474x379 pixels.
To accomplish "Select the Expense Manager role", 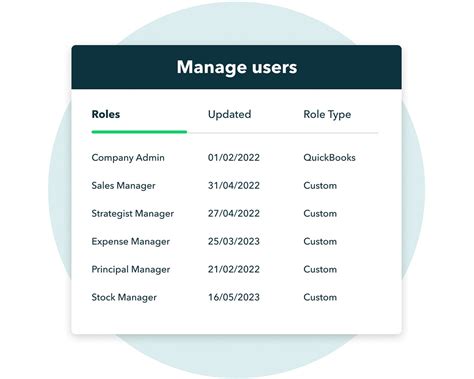I will click(x=131, y=242).
